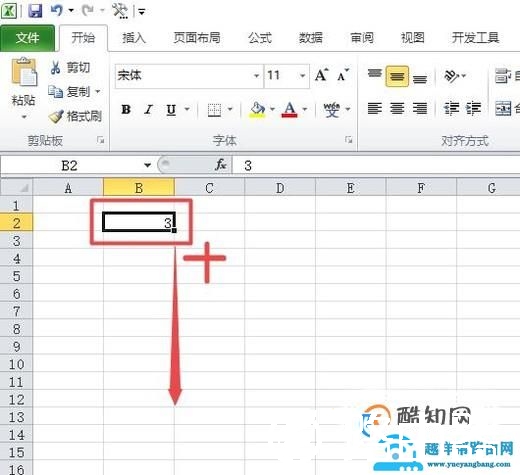Center text horizontally icon
The height and width of the screenshot is (475, 520).
click(x=397, y=108)
